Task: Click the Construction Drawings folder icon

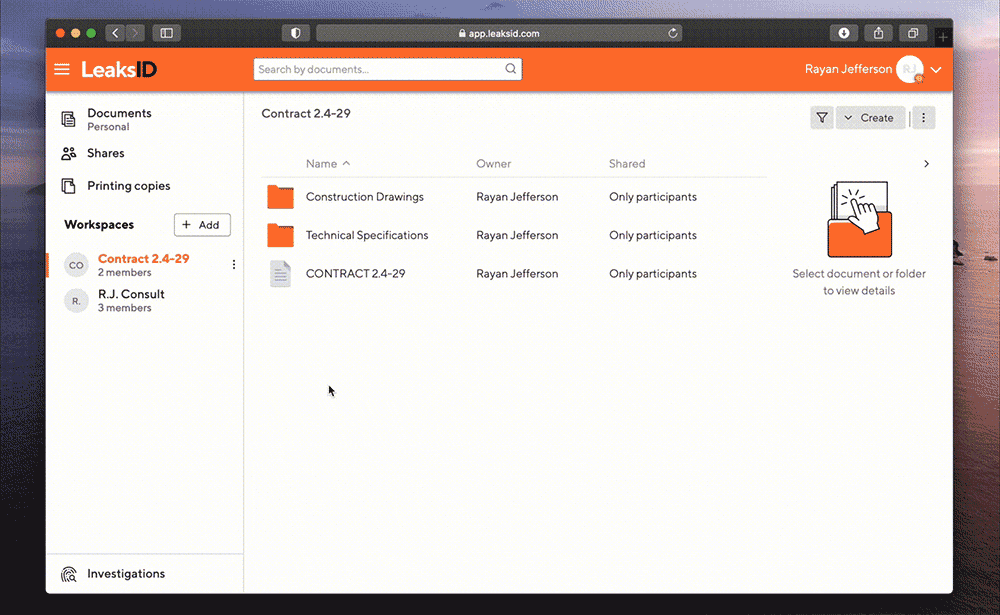Action: pyautogui.click(x=281, y=196)
